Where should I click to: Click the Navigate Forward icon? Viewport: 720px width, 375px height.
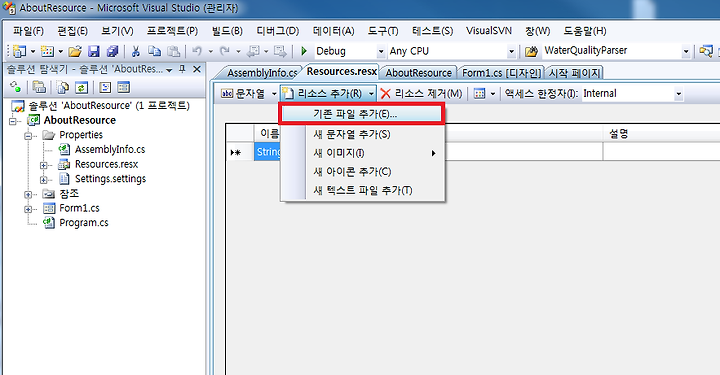pyautogui.click(x=280, y=51)
